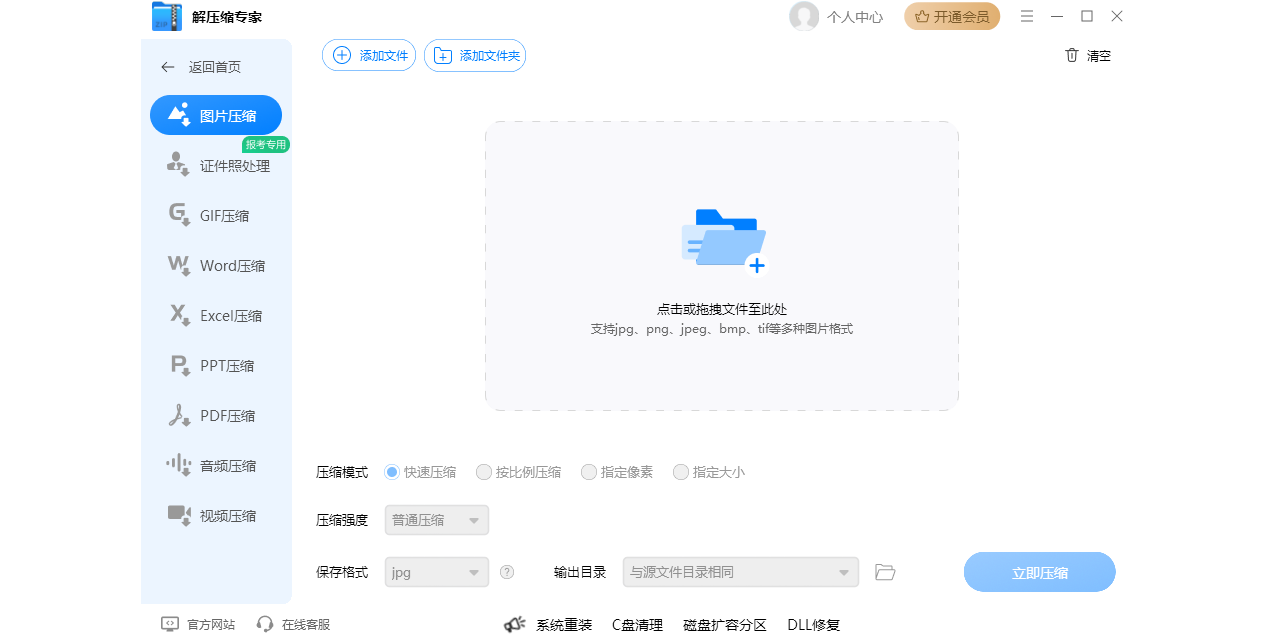This screenshot has height=640, width=1280.
Task: Open the 压缩强度 dropdown
Action: (x=436, y=520)
